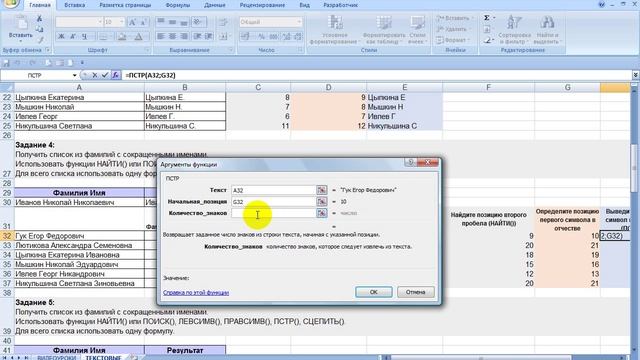Screen dimensions: 640x360
Task: Open Format as Table menu
Action: pyautogui.click(x=384, y=30)
